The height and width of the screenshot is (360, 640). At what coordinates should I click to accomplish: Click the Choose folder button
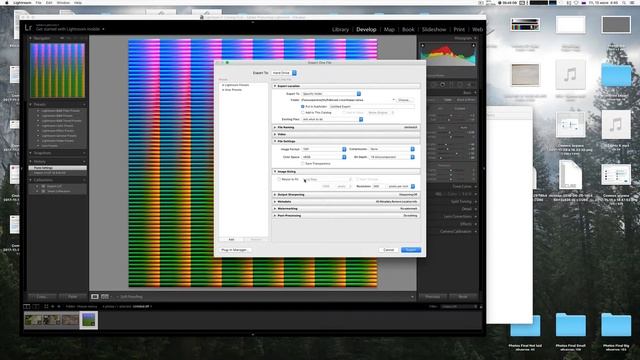pos(404,100)
